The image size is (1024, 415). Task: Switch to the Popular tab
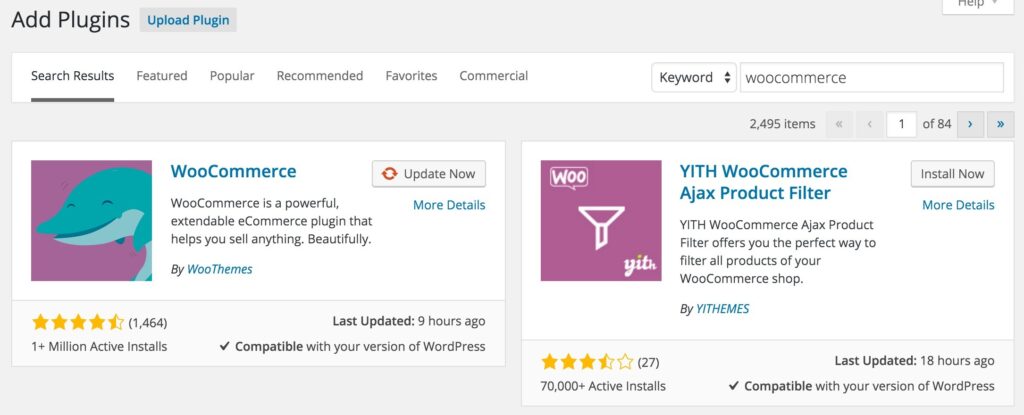pos(232,76)
